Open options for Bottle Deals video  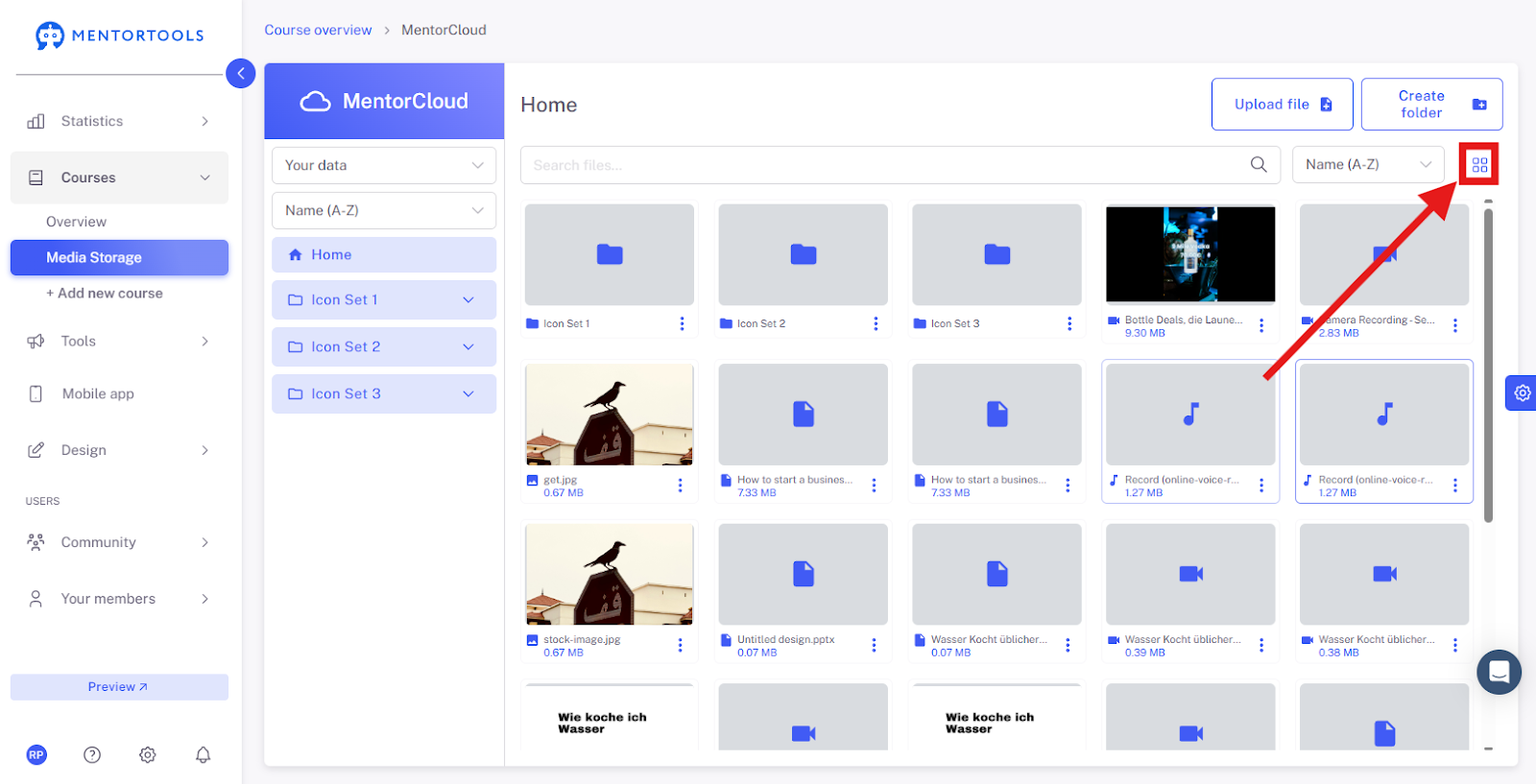pos(1261,326)
